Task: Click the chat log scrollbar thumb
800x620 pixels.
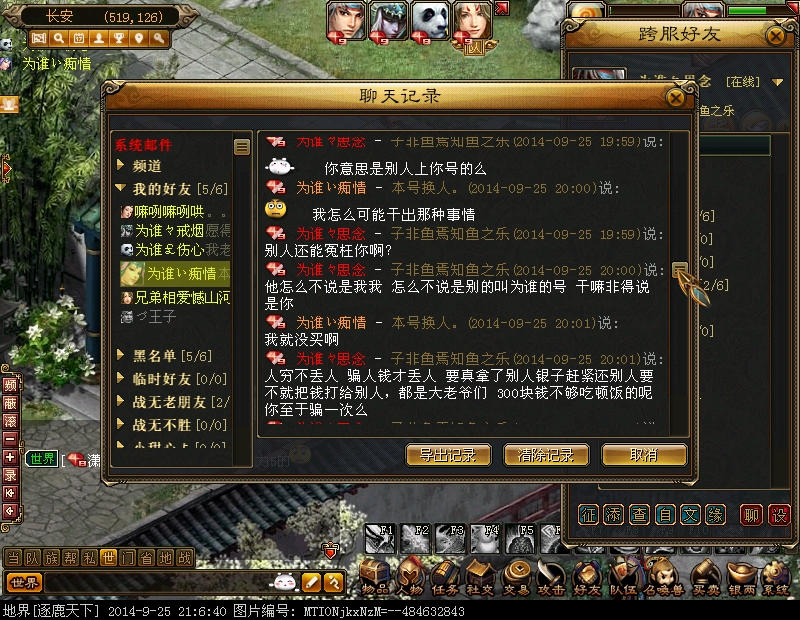Action: click(679, 269)
